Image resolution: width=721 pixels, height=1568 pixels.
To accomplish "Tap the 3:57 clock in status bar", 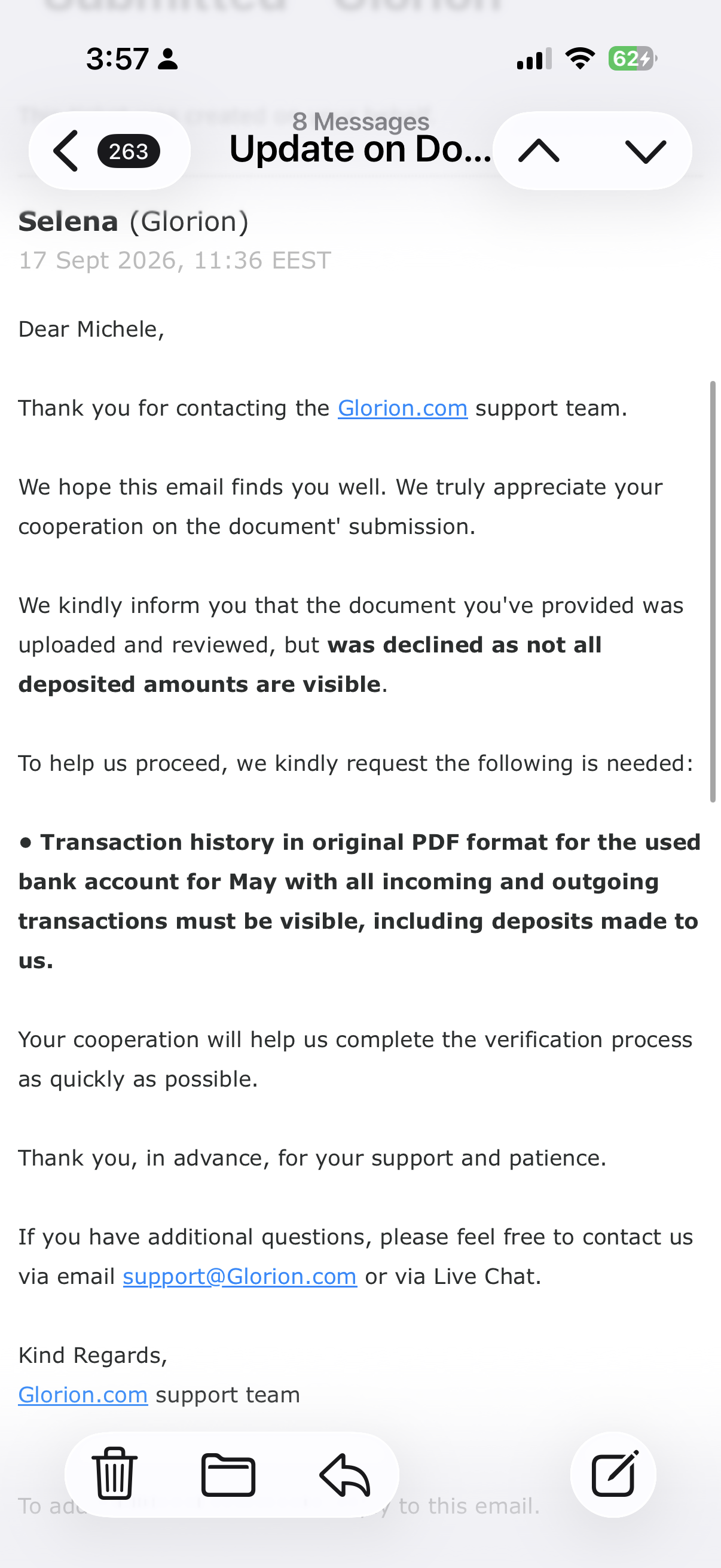I will 117,59.
